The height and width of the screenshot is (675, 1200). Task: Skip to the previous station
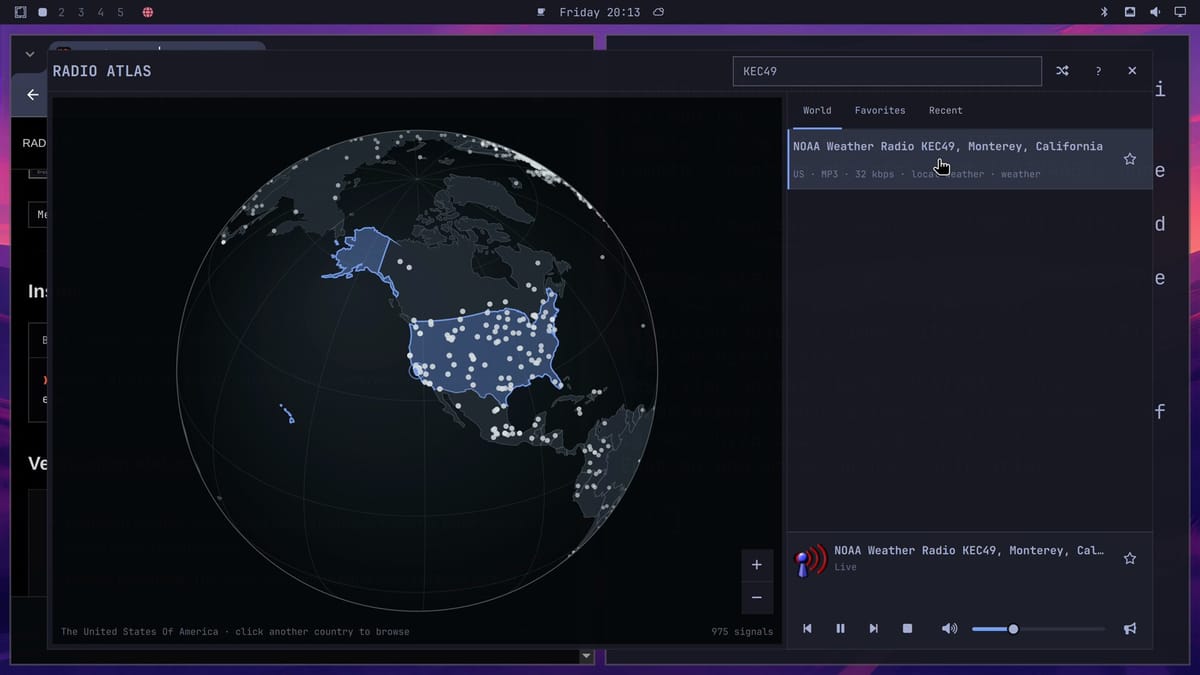(807, 629)
